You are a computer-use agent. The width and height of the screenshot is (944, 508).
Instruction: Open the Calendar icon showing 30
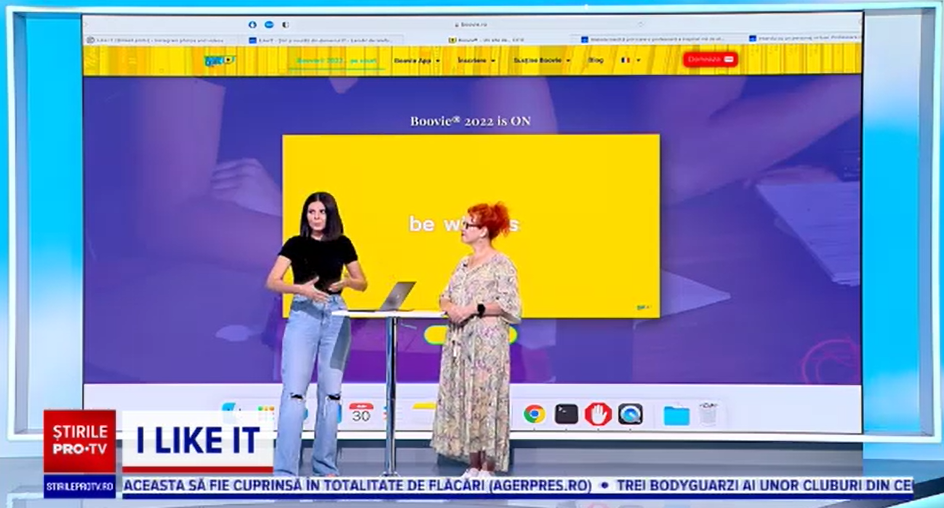[361, 413]
